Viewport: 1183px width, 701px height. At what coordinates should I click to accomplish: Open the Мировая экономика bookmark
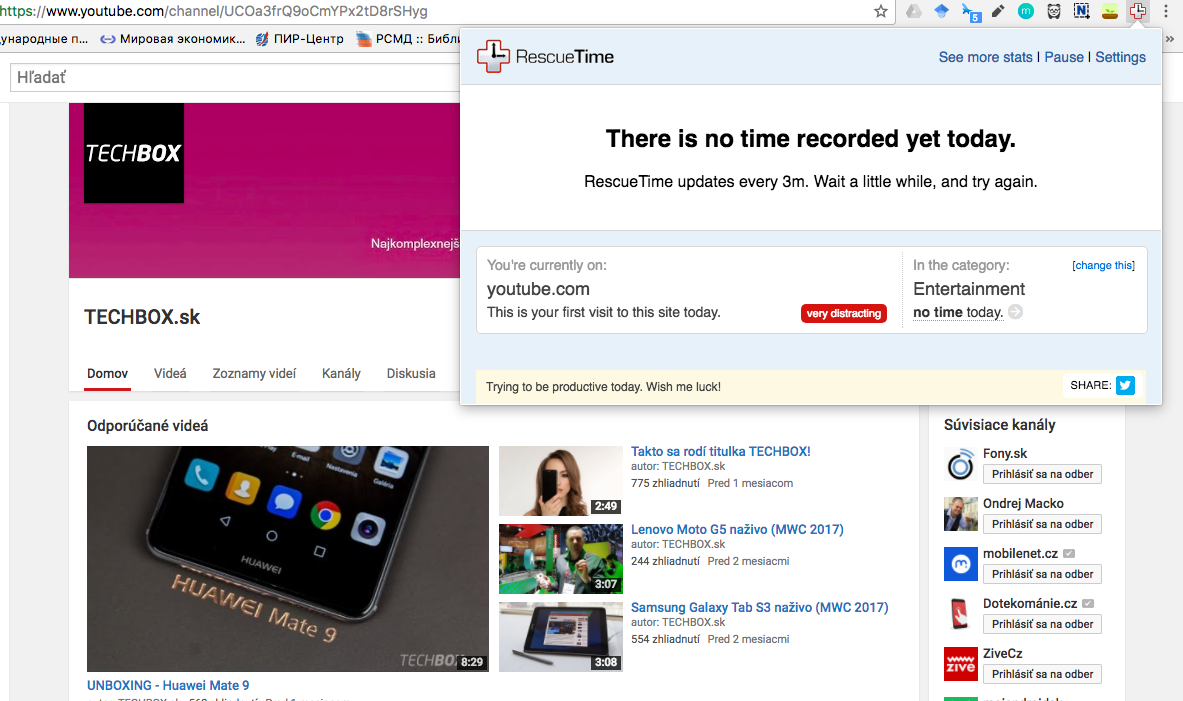[x=173, y=38]
